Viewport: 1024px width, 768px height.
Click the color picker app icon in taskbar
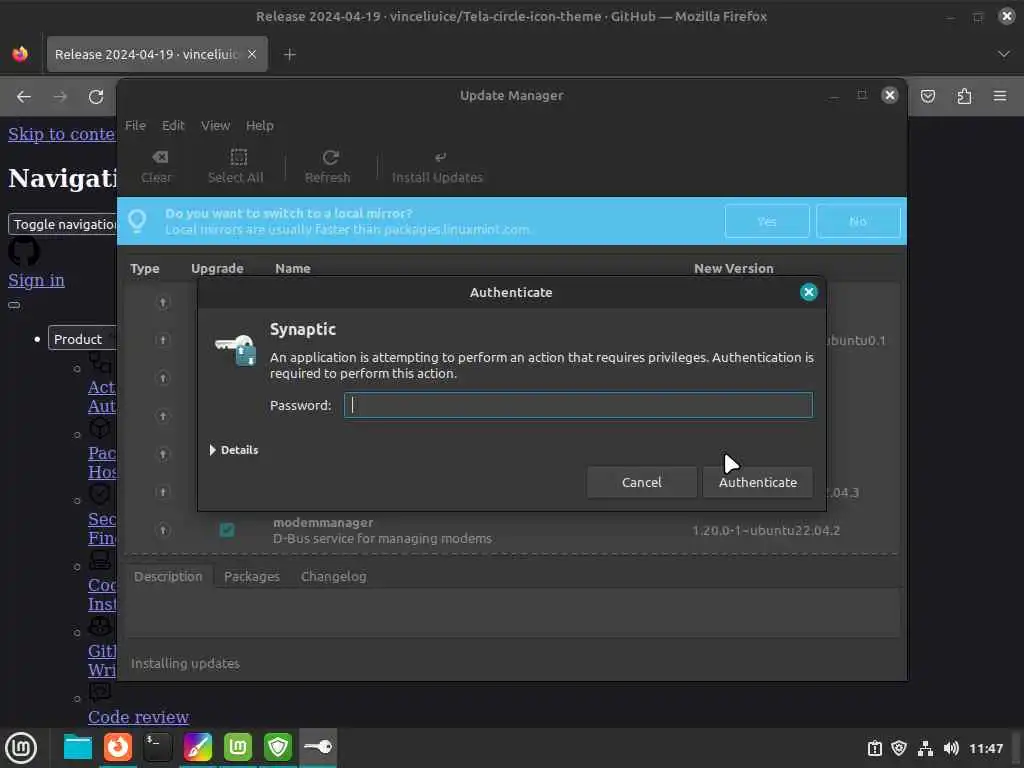click(198, 747)
